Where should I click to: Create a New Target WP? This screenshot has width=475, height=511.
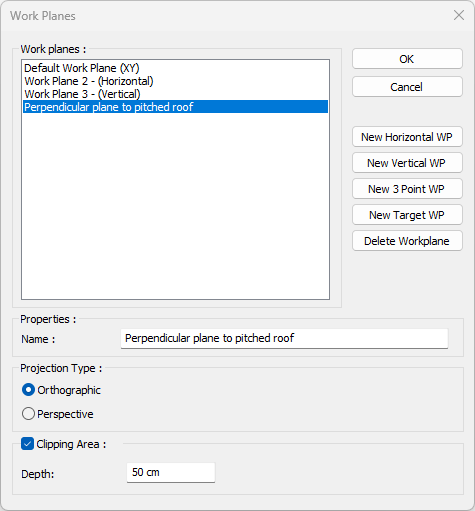point(407,215)
